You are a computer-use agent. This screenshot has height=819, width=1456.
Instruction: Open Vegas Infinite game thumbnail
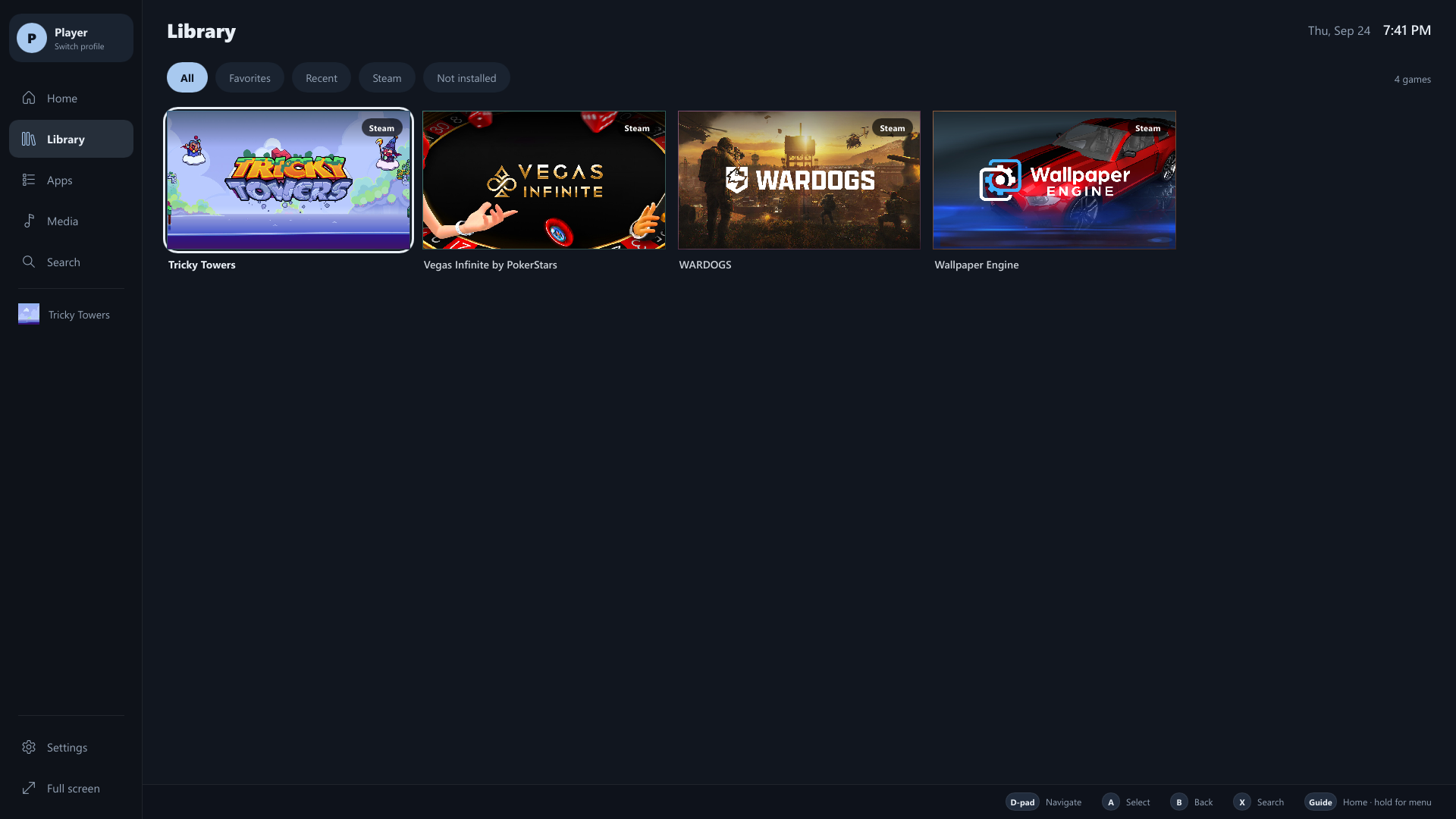(544, 180)
